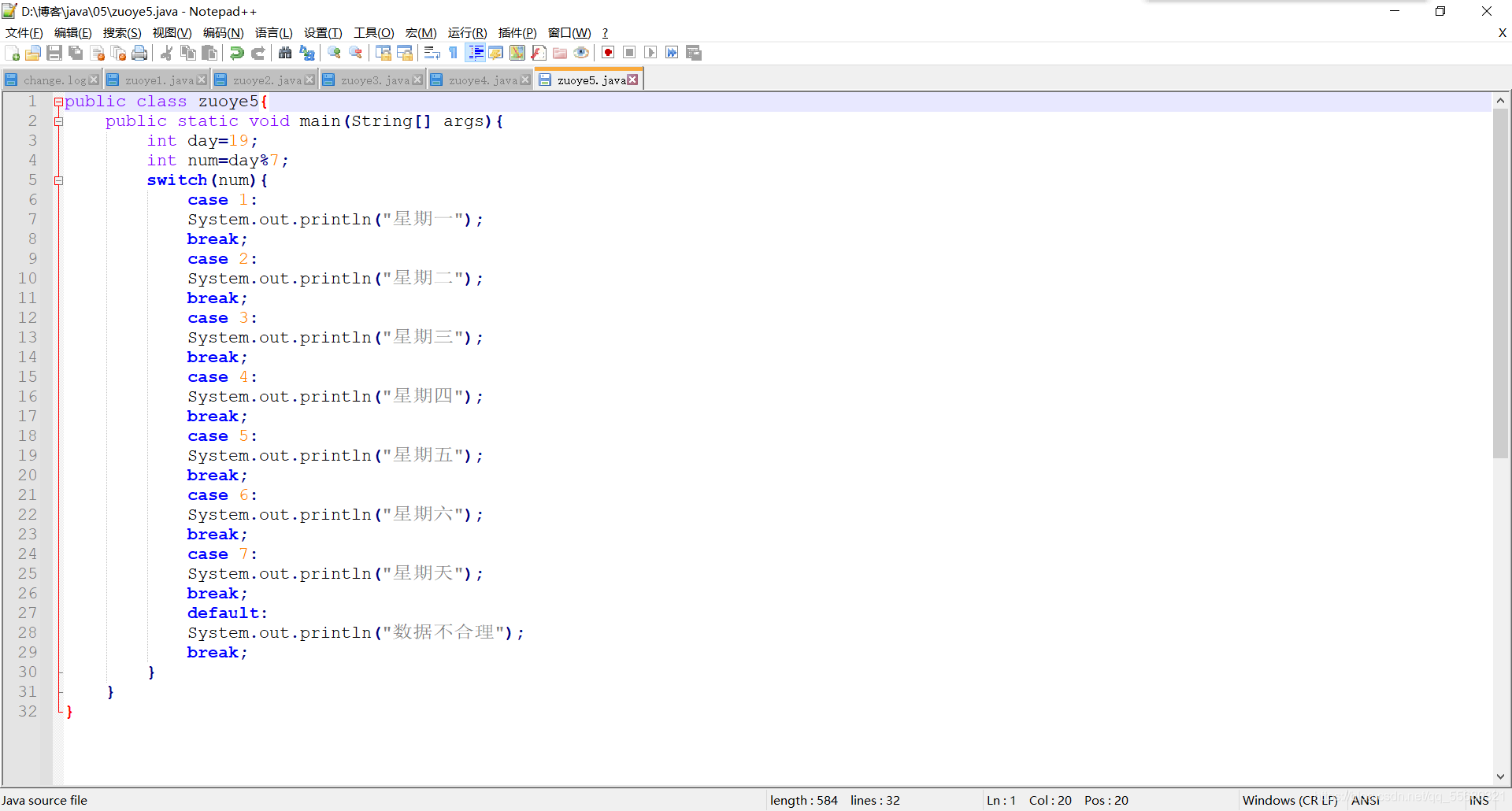Image resolution: width=1512 pixels, height=811 pixels.
Task: Click the Windows (CR LF) status bar field
Action: 1290,800
